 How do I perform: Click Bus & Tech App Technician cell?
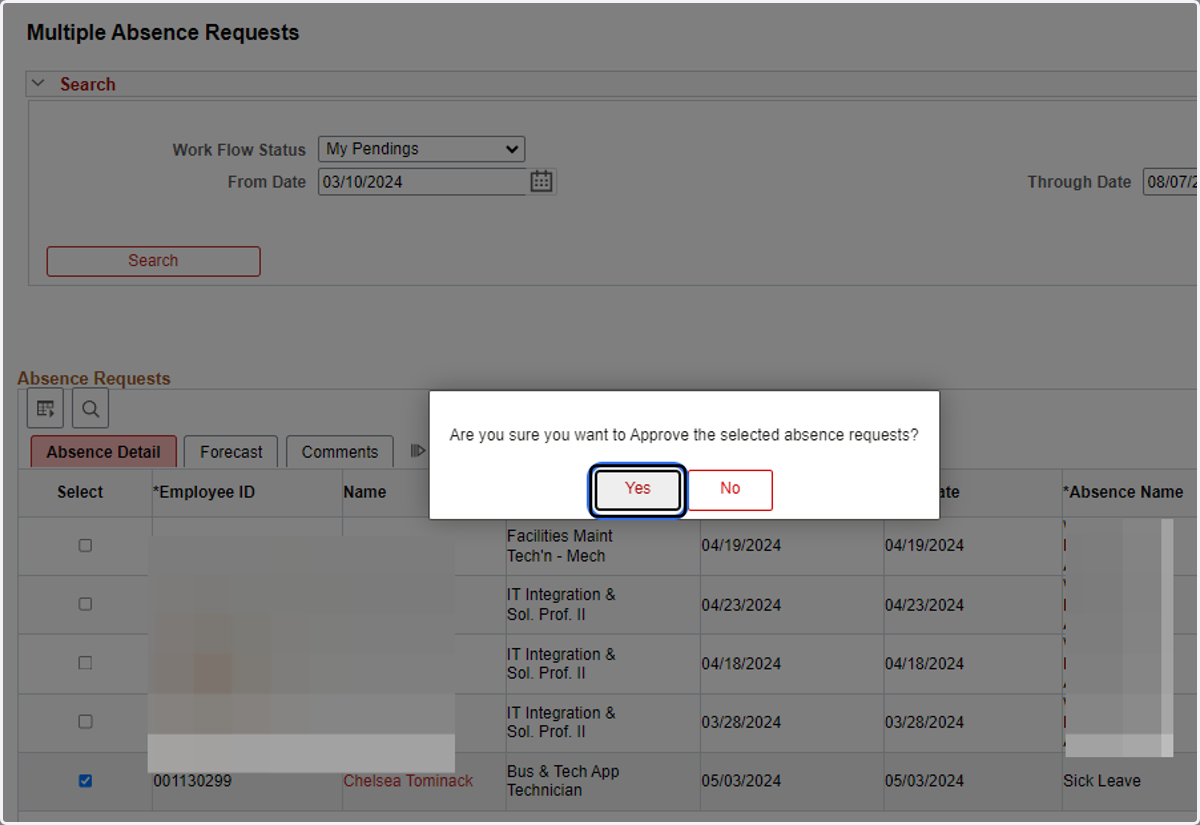point(563,781)
